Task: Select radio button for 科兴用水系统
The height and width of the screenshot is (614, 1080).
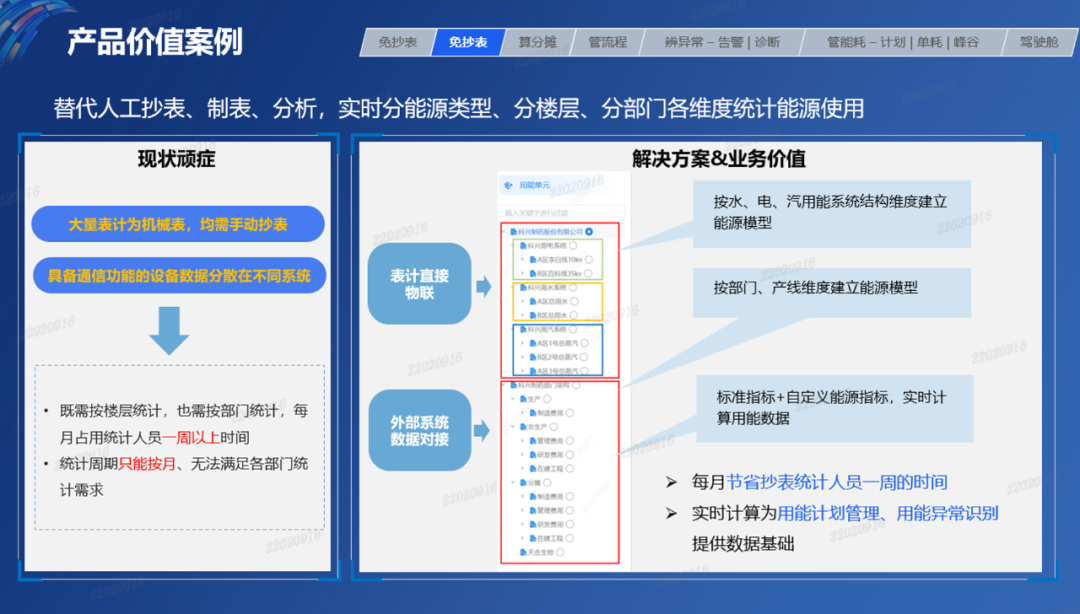Action: tap(572, 287)
